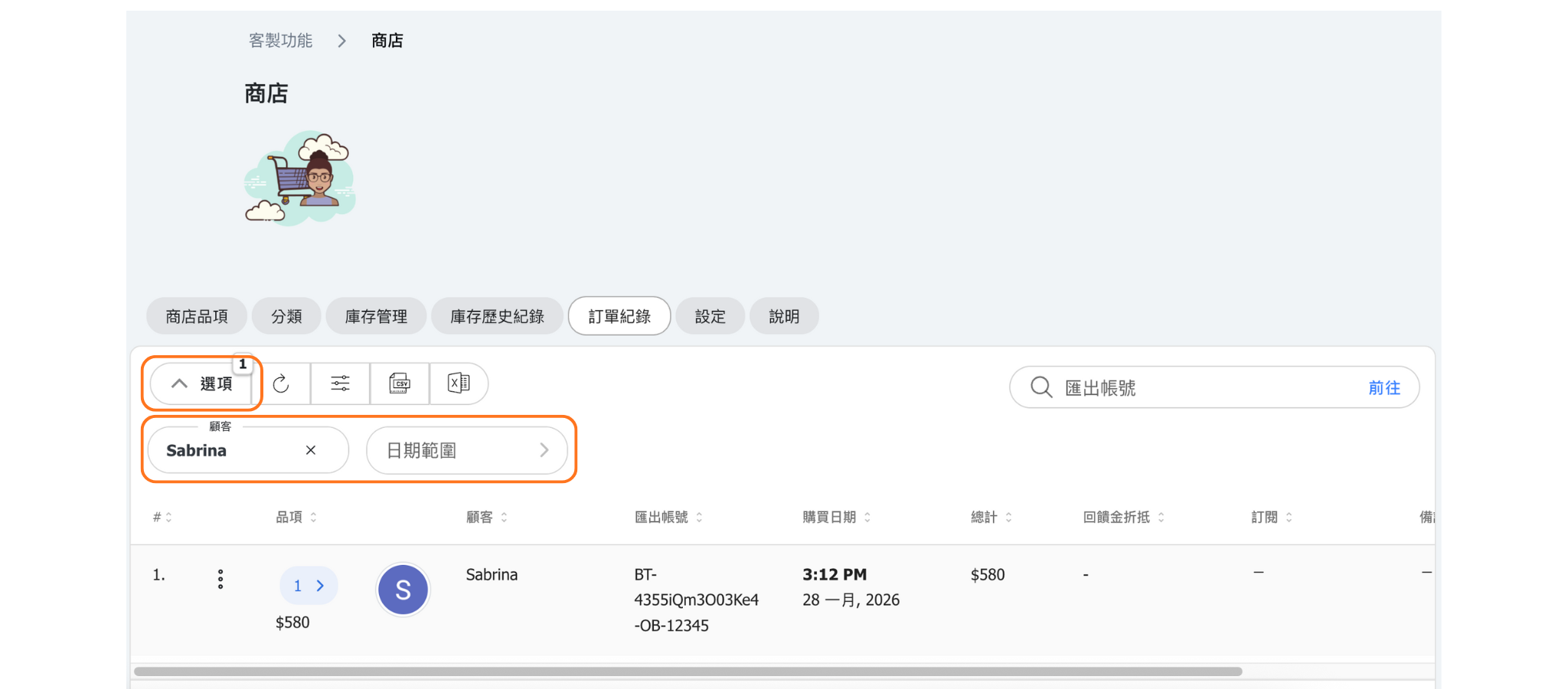Clear the Sabrina customer filter
This screenshot has width=1568, height=689.
tap(311, 450)
